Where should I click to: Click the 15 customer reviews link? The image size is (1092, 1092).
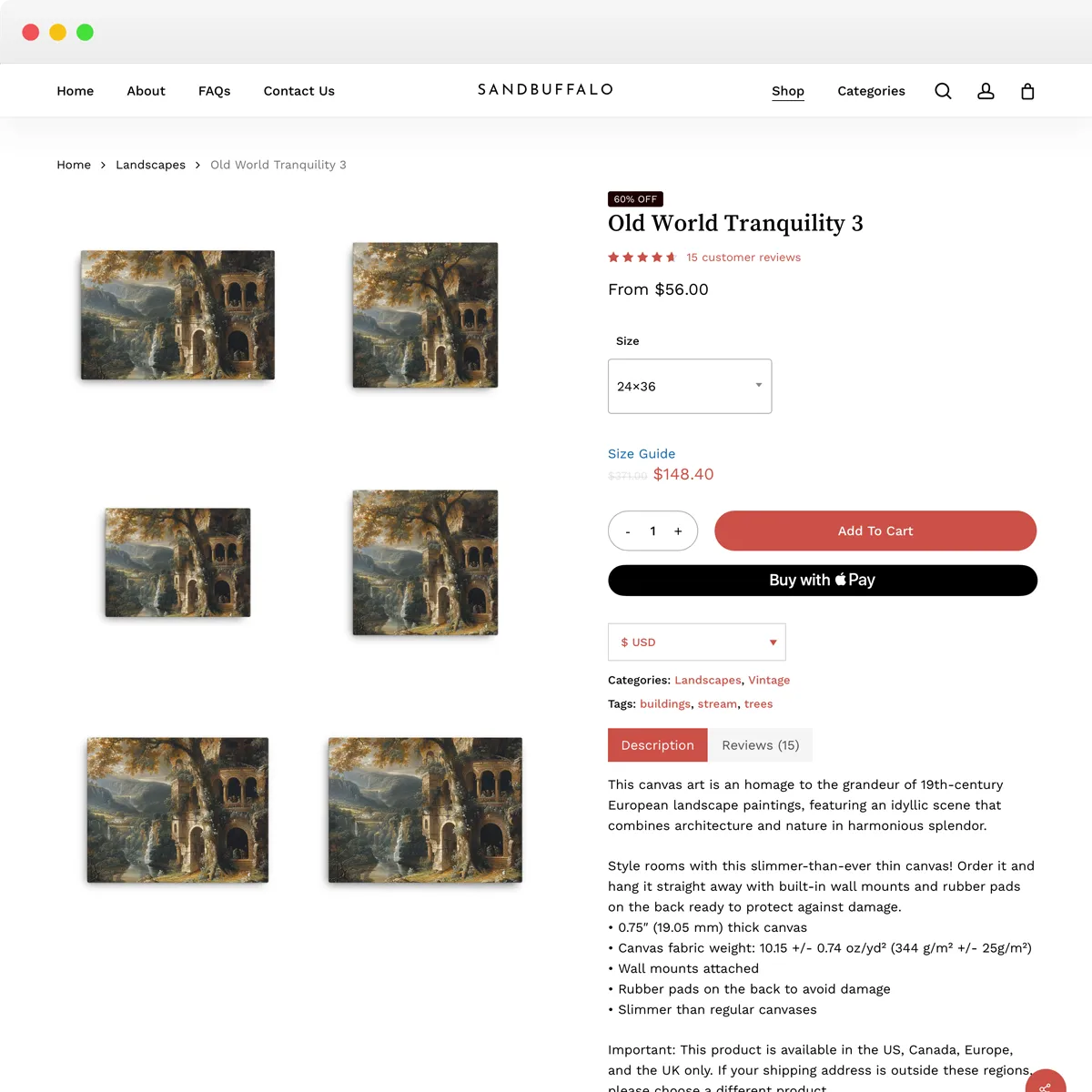click(743, 258)
